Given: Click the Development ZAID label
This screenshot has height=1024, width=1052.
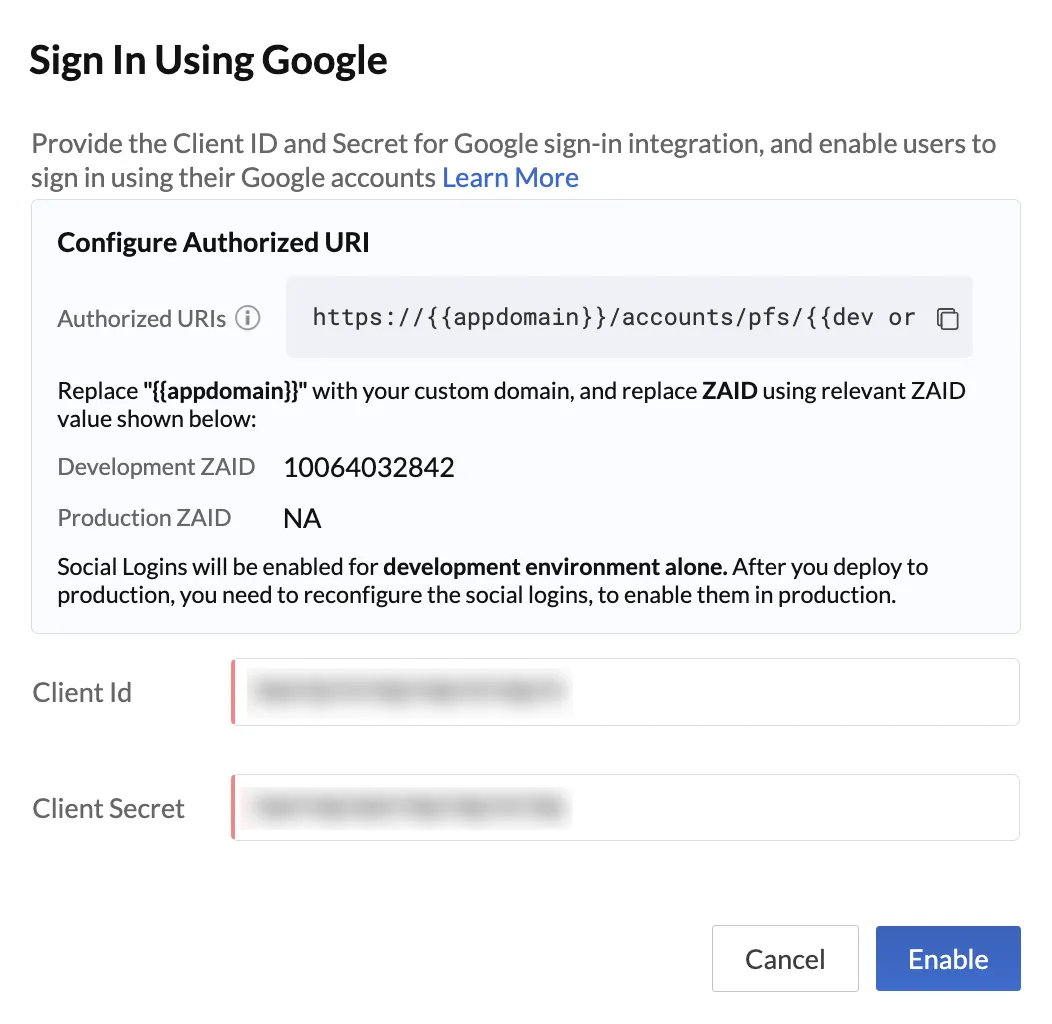Looking at the screenshot, I should click(x=156, y=467).
